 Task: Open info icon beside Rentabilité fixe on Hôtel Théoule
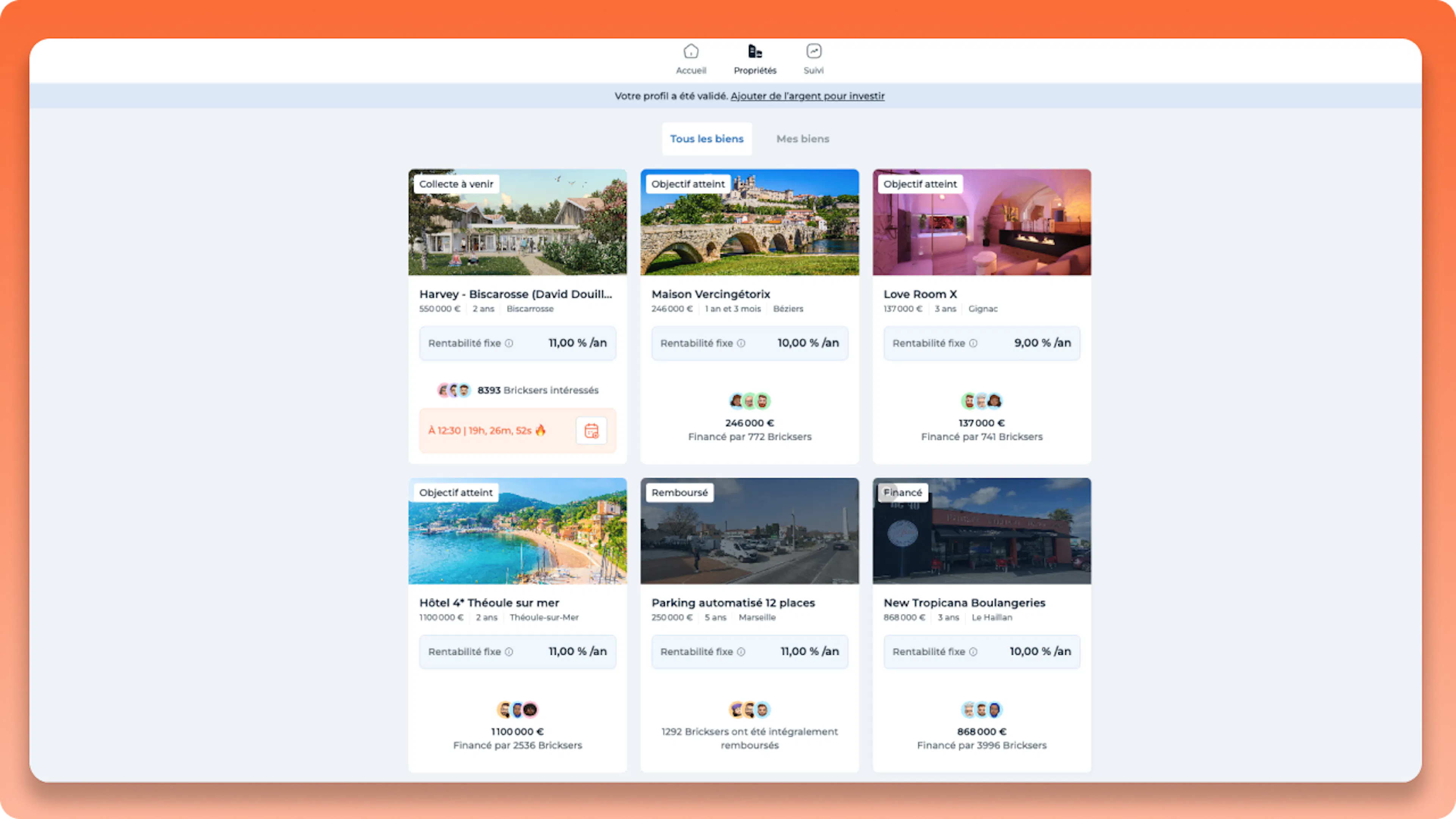point(509,652)
